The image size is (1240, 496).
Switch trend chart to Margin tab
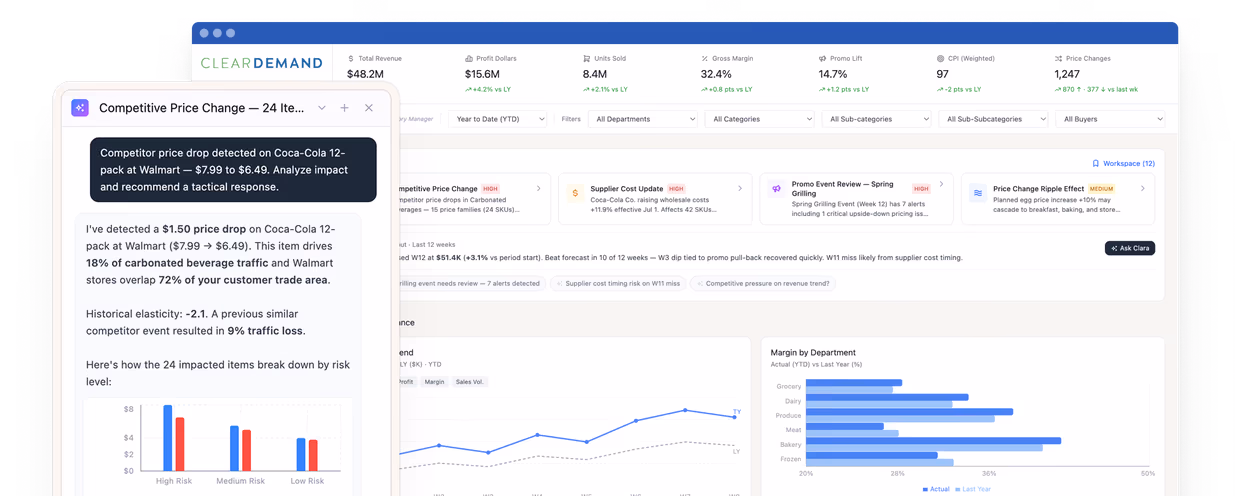pyautogui.click(x=434, y=382)
